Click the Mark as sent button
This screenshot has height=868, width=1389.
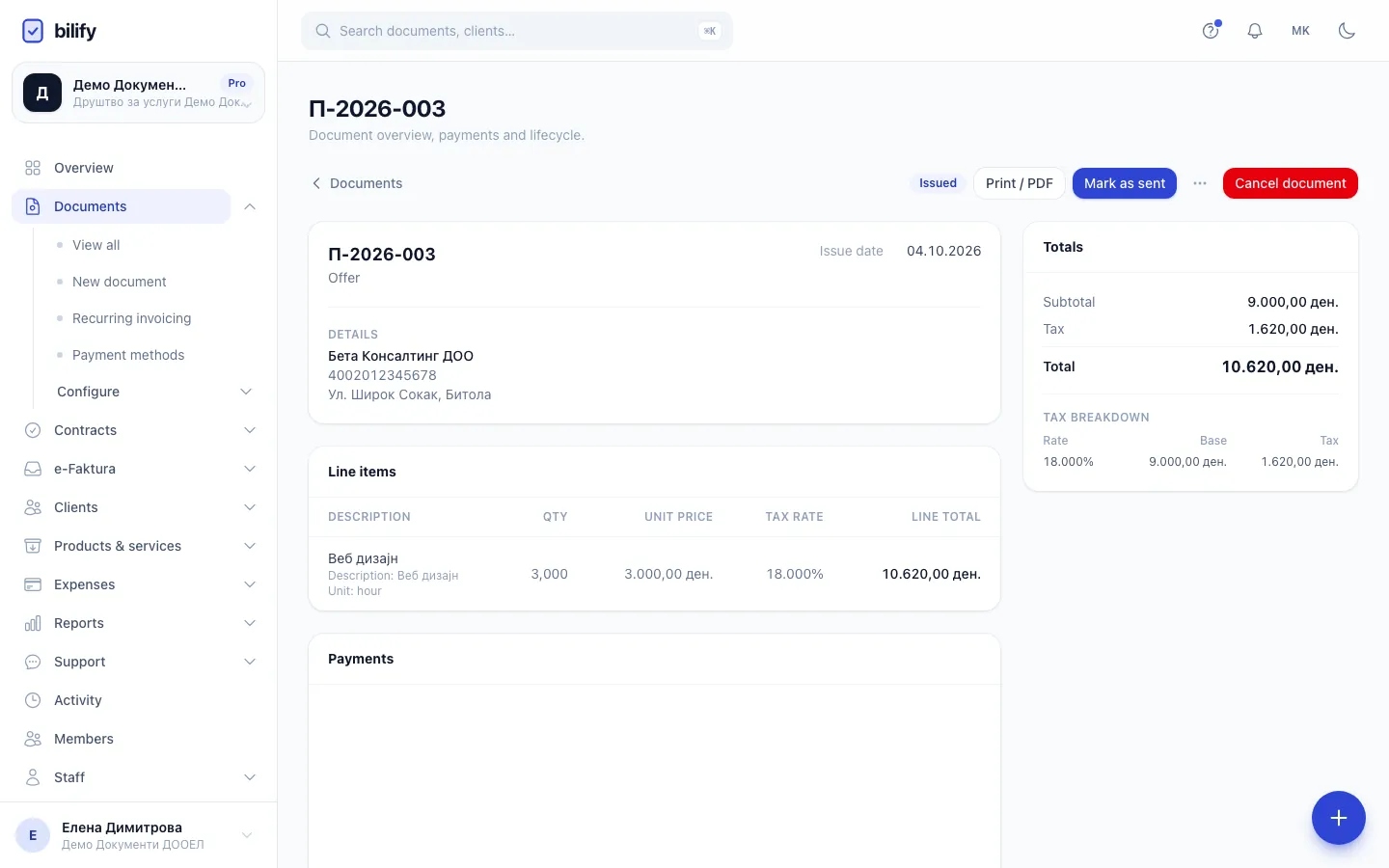click(x=1125, y=183)
